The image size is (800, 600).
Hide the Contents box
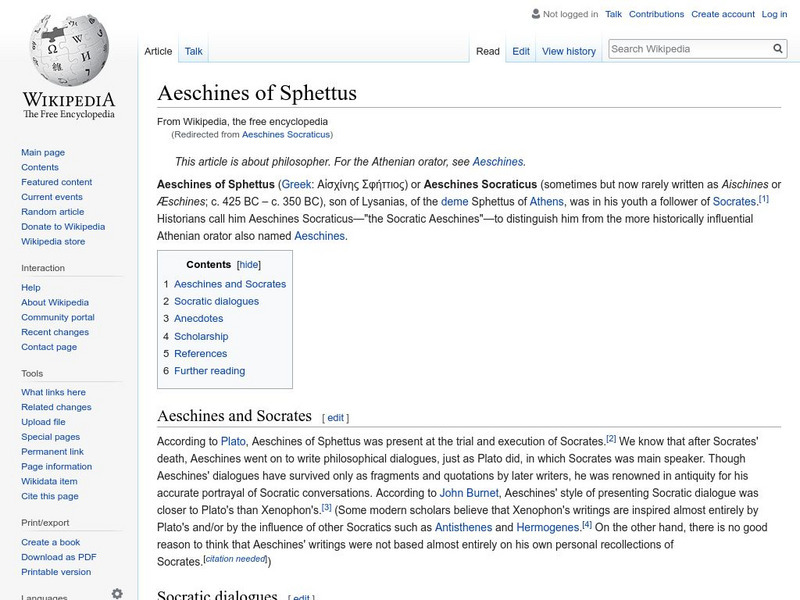[x=249, y=264]
